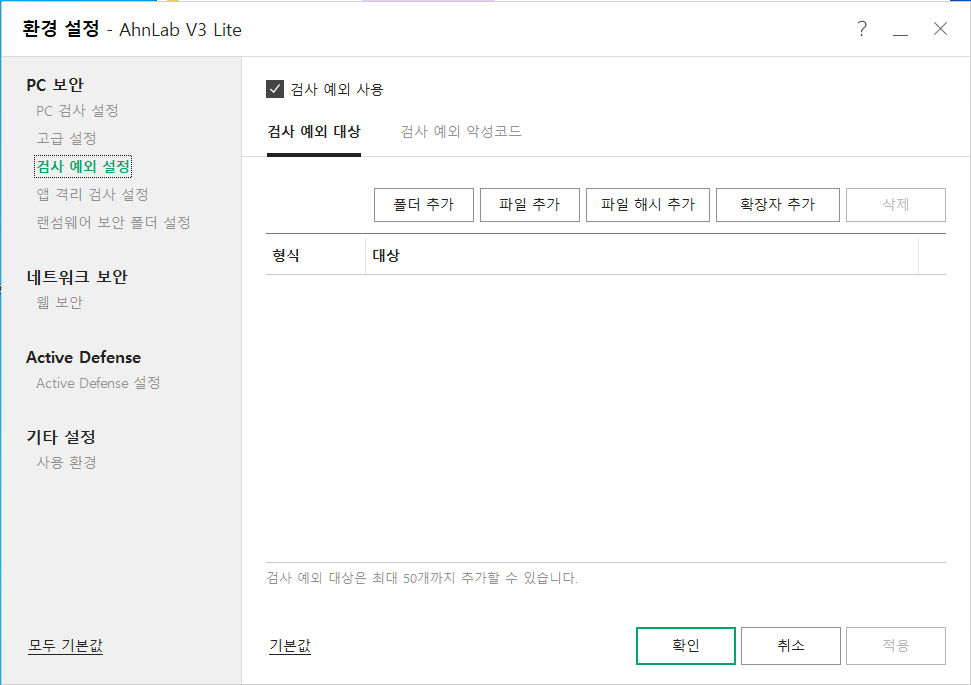971x685 pixels.
Task: Click the 적용 button
Action: (895, 646)
